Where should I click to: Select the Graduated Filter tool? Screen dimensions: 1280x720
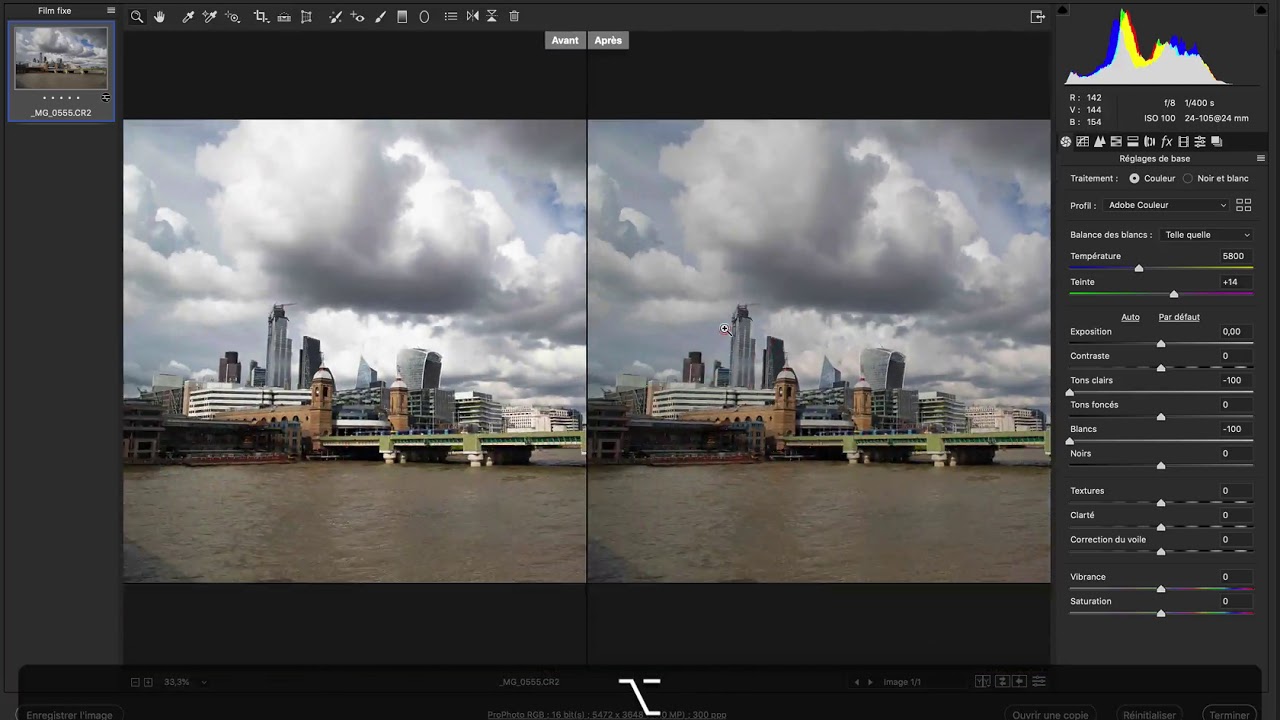coord(402,17)
